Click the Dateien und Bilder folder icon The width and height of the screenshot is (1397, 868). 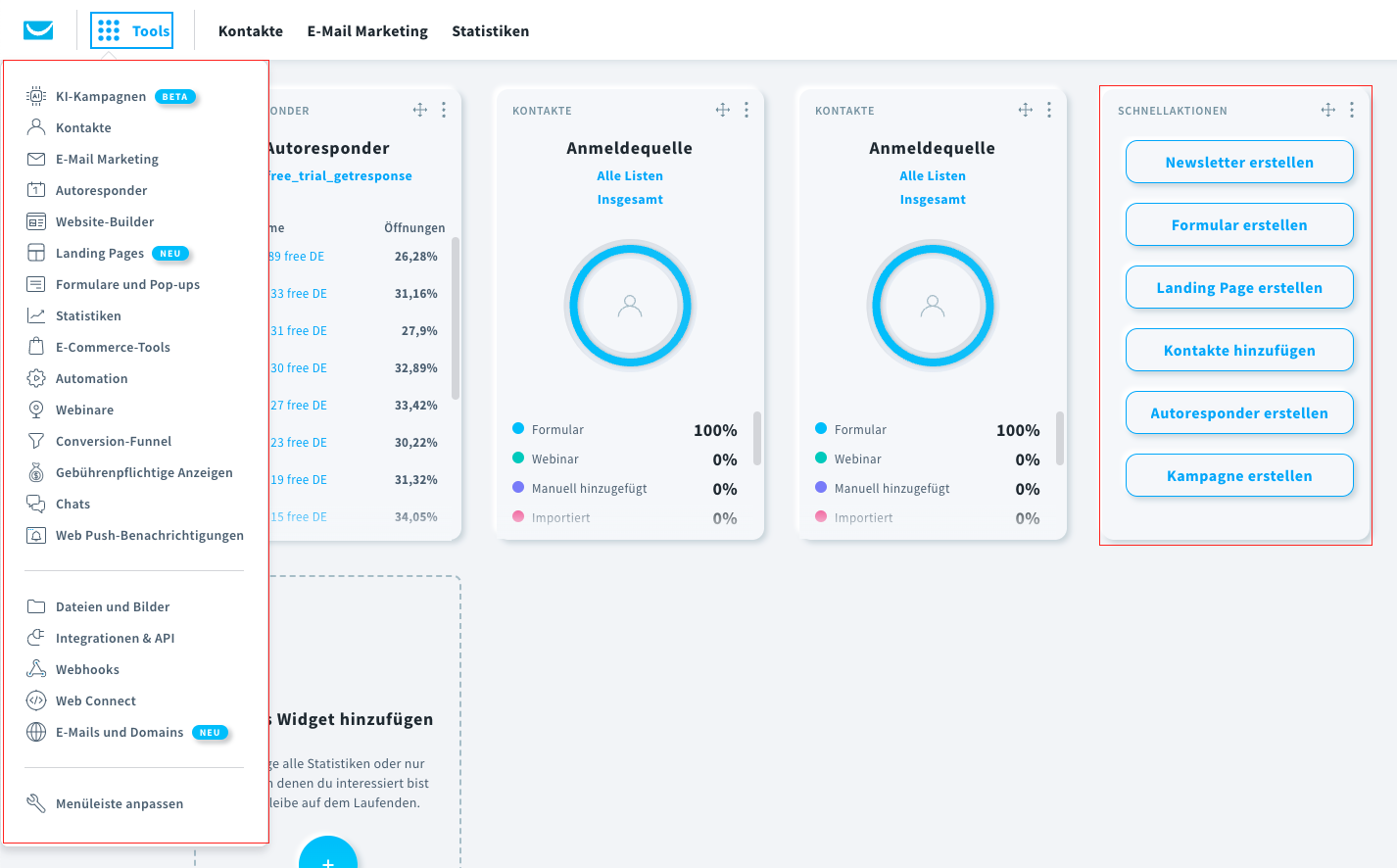[x=36, y=606]
